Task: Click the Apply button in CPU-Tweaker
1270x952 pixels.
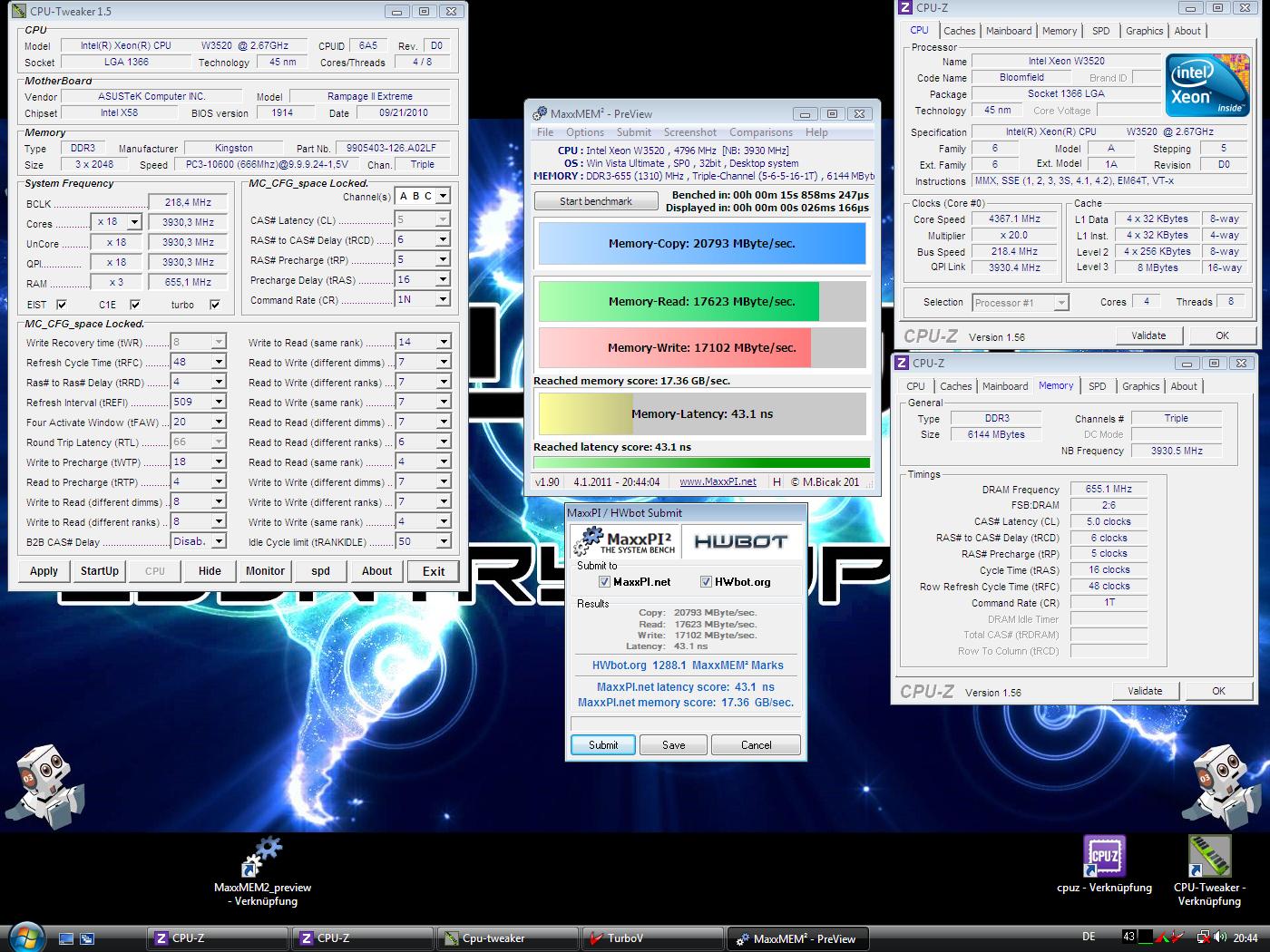Action: coord(44,571)
